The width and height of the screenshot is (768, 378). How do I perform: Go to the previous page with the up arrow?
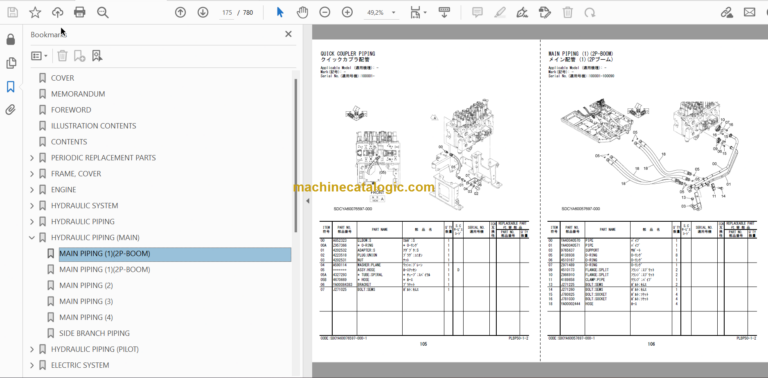180,12
